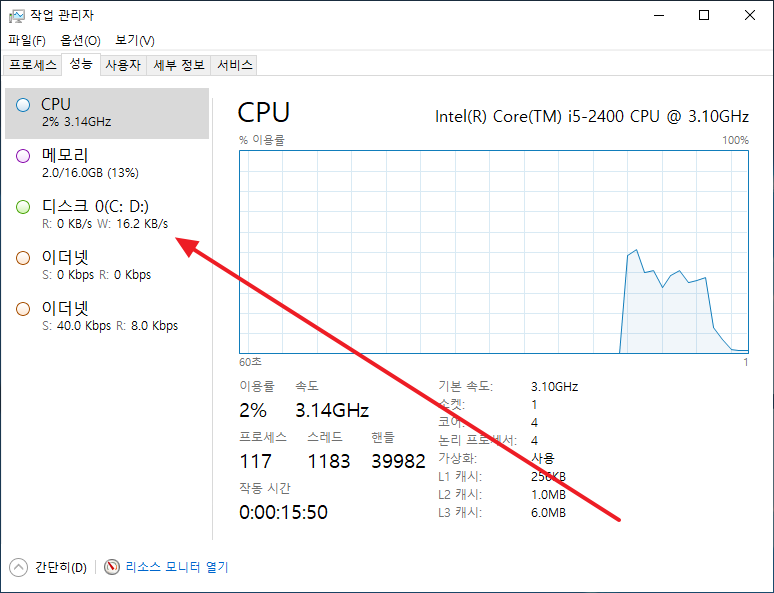Switch to the 프로세스 tab
774x593 pixels.
coord(33,65)
